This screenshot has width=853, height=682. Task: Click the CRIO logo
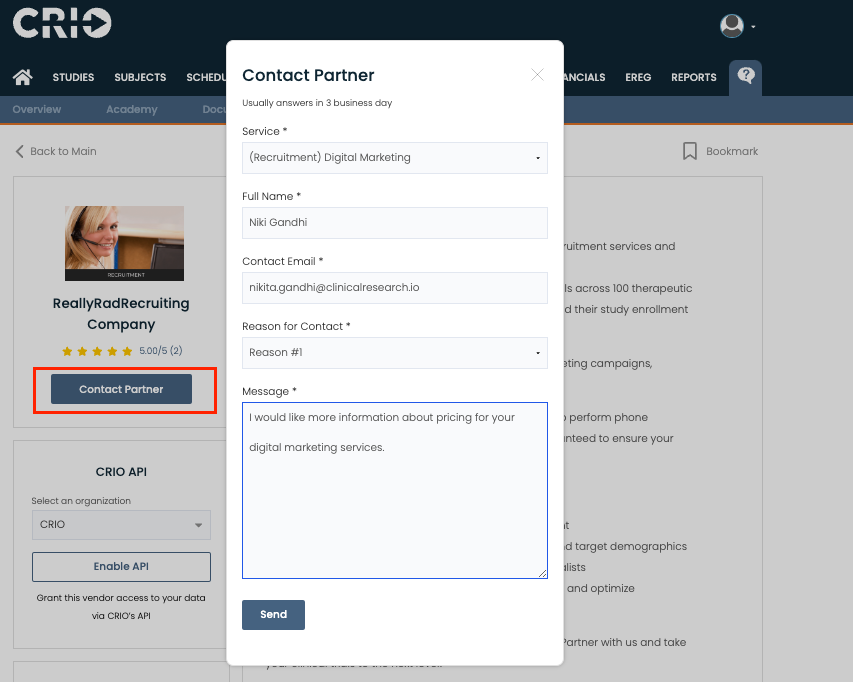click(61, 24)
